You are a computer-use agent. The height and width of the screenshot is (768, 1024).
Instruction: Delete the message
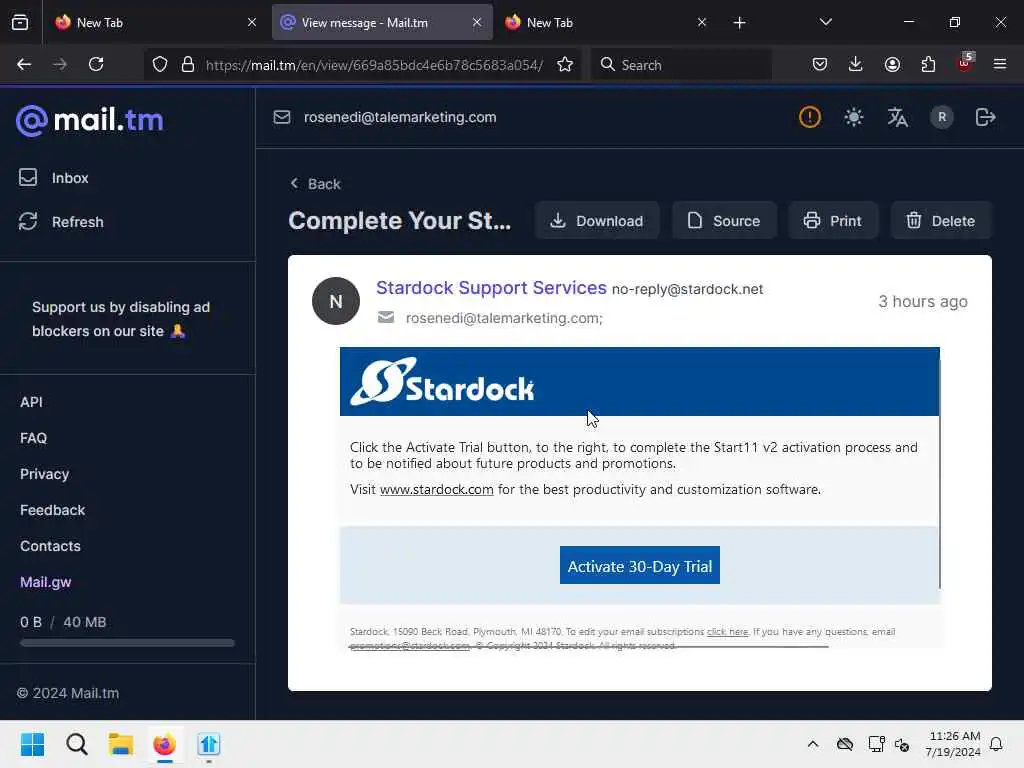[941, 221]
